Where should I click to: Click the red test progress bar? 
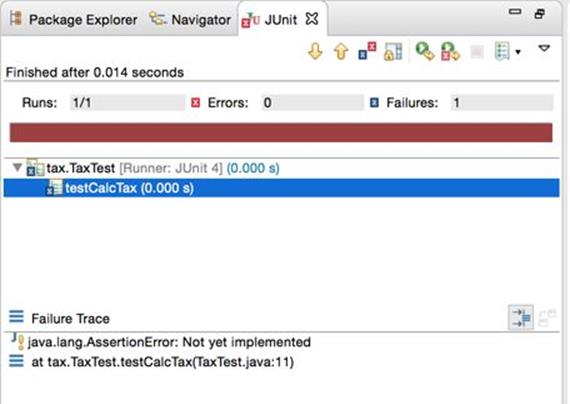point(281,132)
